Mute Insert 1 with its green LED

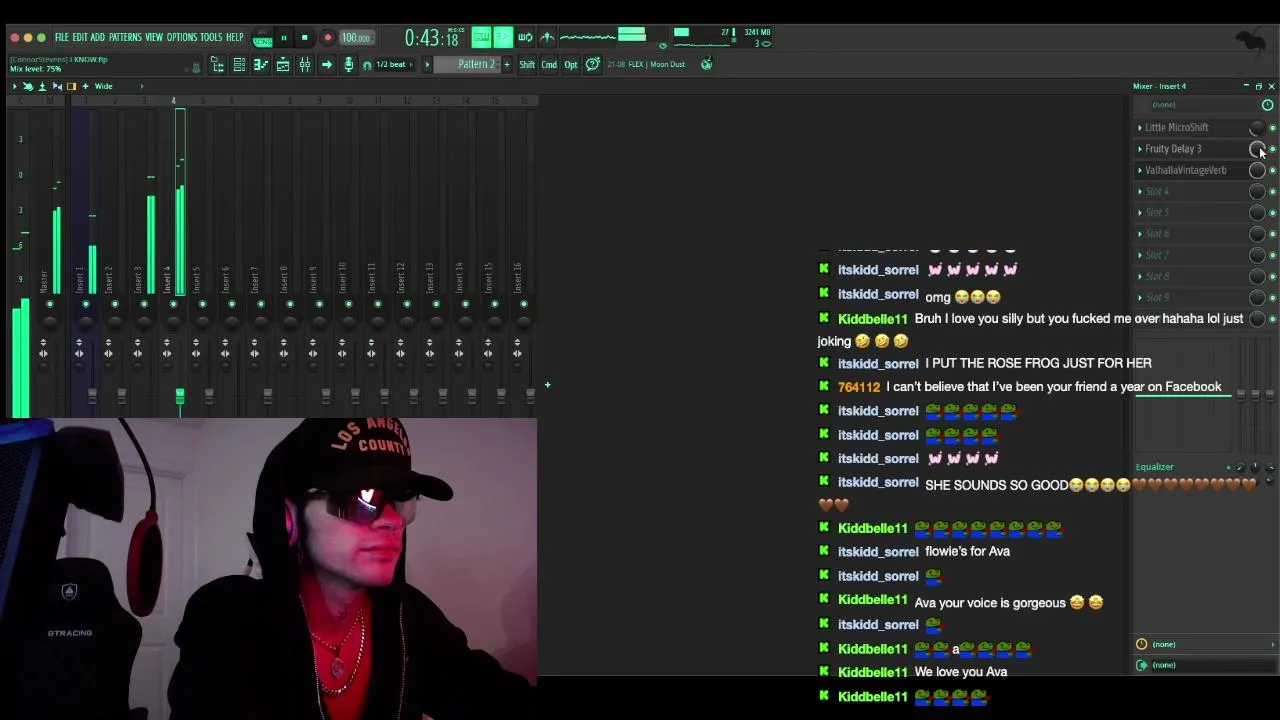coord(85,304)
